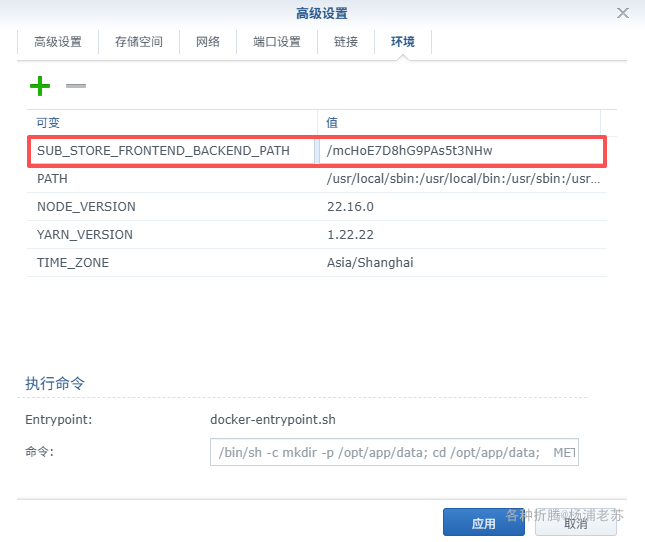Add a new environment variable with plus icon
645x542 pixels.
[x=40, y=86]
